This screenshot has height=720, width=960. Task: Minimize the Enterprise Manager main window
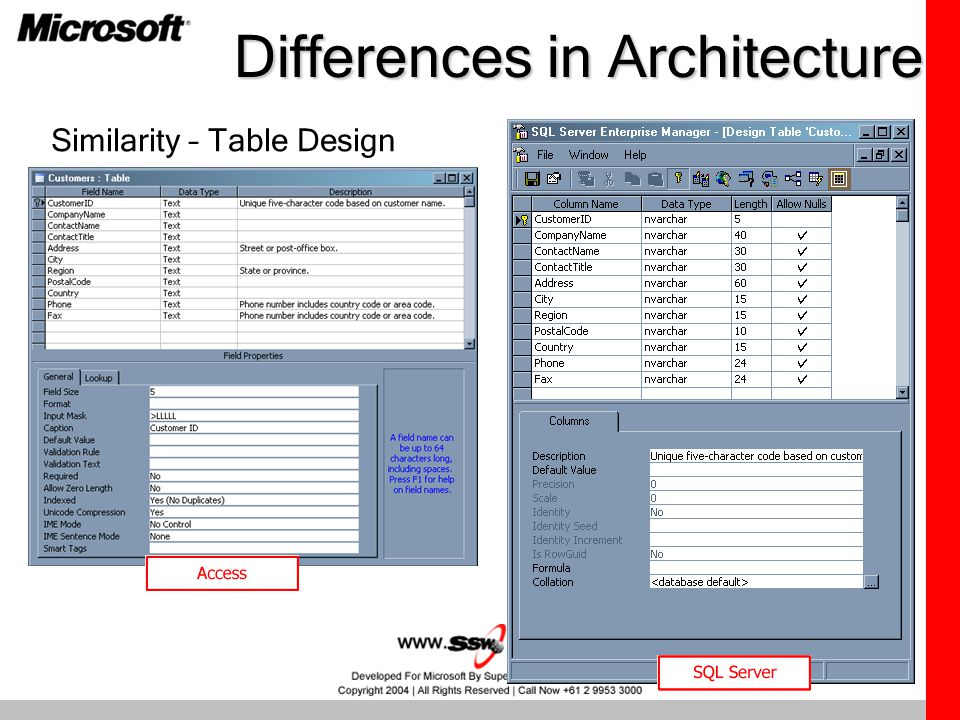pos(866,132)
